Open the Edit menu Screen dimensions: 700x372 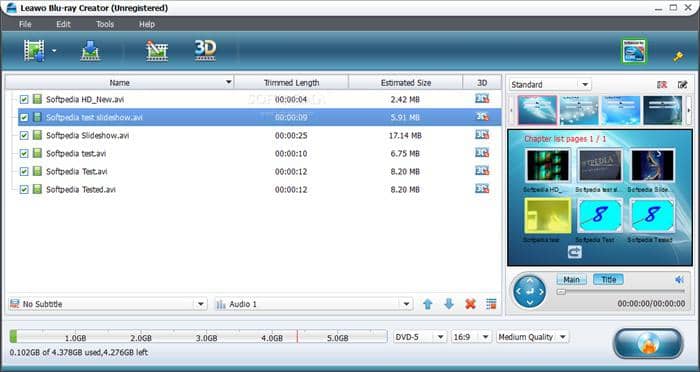tap(63, 25)
